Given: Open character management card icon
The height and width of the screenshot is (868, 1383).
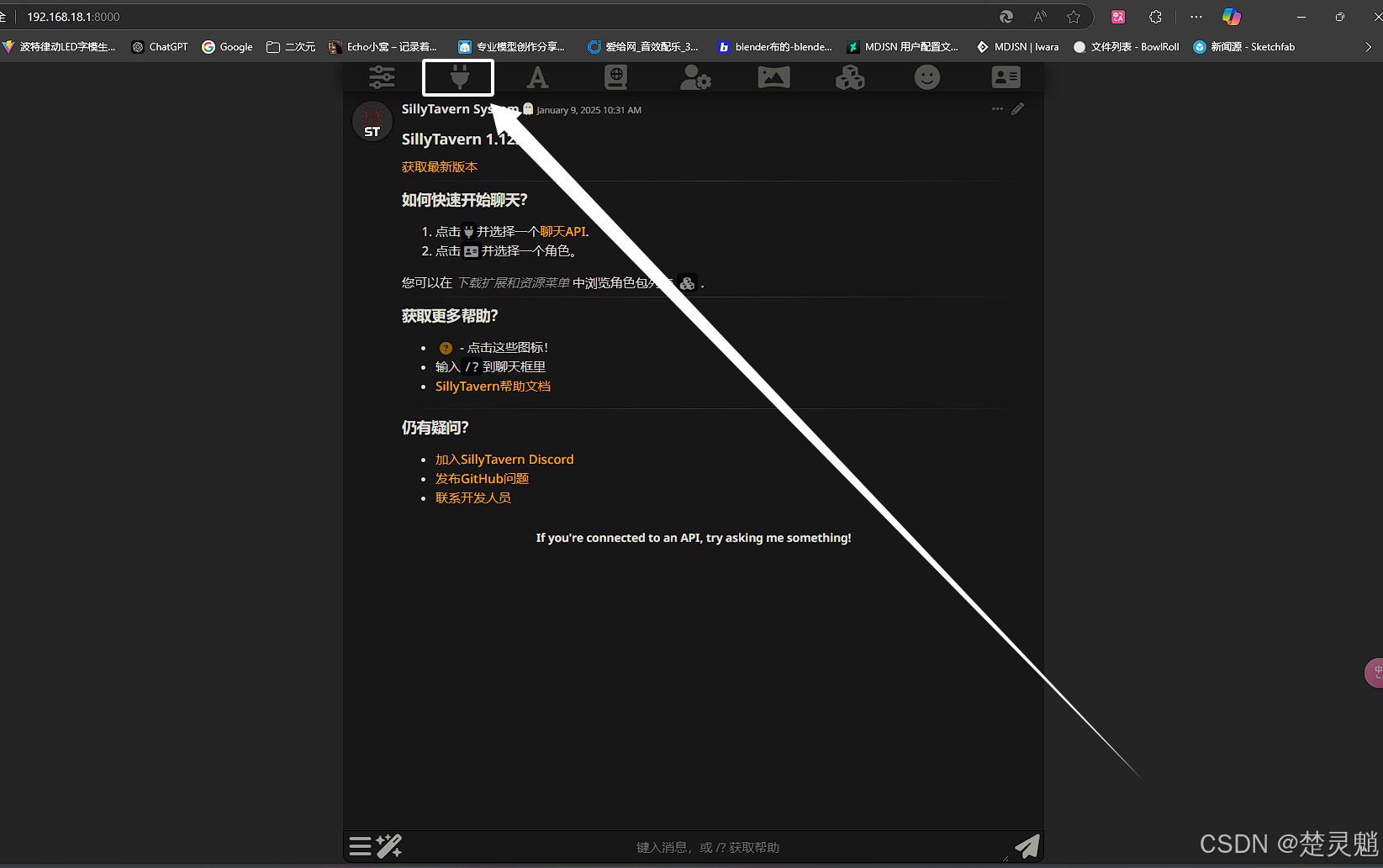Looking at the screenshot, I should coord(1006,77).
